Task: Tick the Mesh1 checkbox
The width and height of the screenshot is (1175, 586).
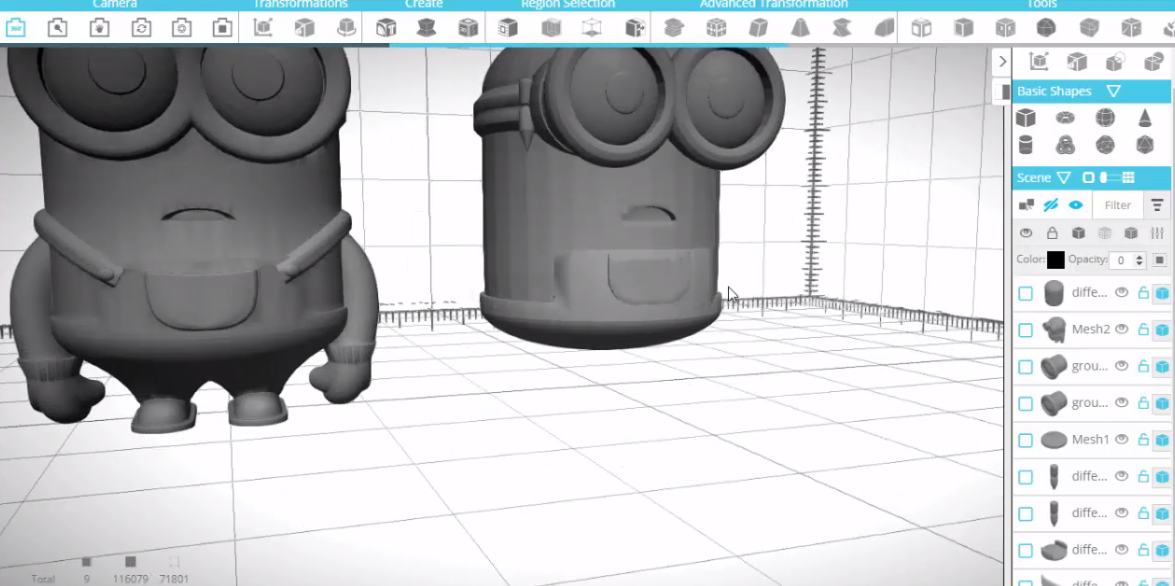Action: pos(1025,440)
